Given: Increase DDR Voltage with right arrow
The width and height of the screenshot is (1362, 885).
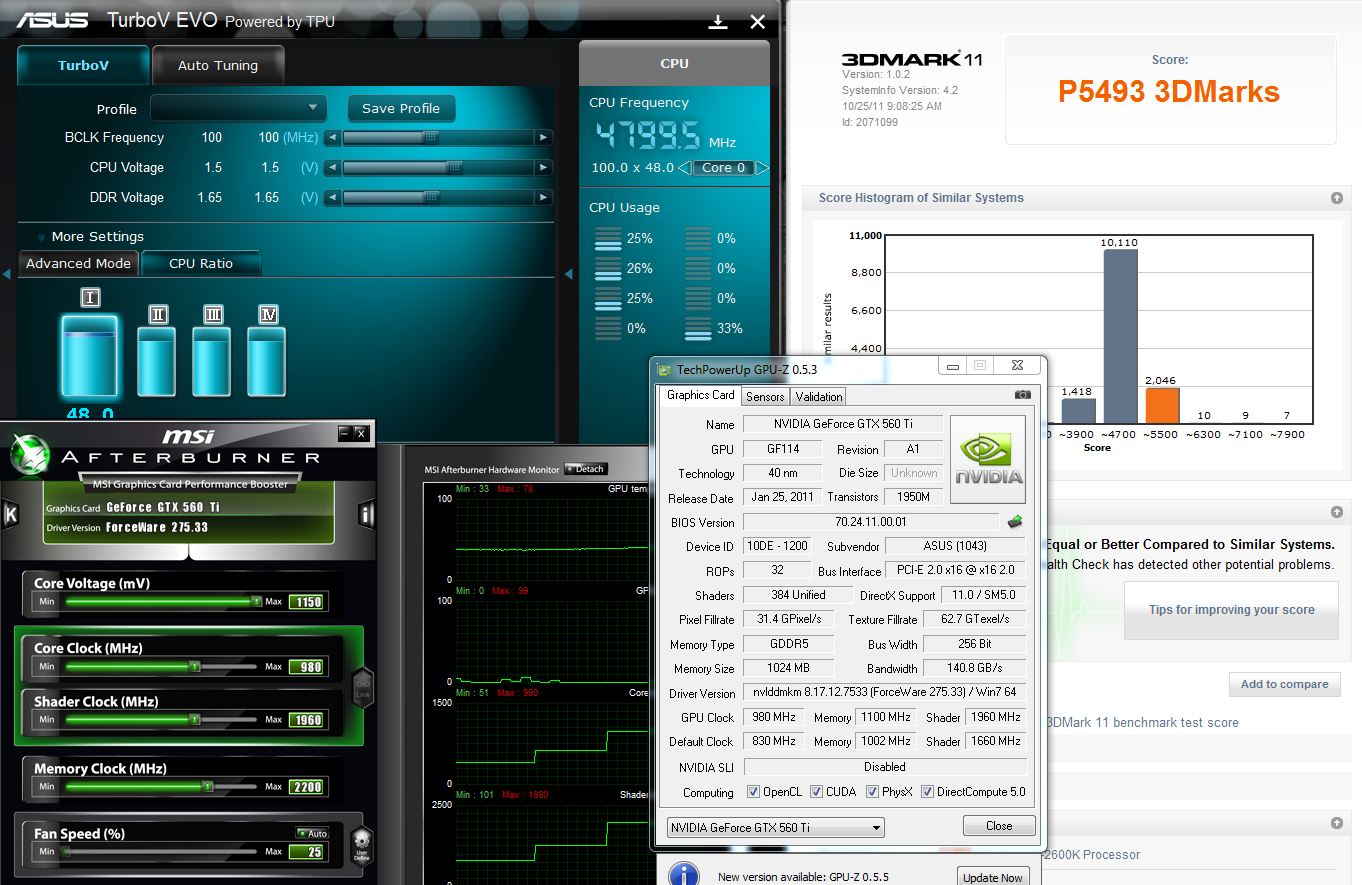Looking at the screenshot, I should coord(543,198).
